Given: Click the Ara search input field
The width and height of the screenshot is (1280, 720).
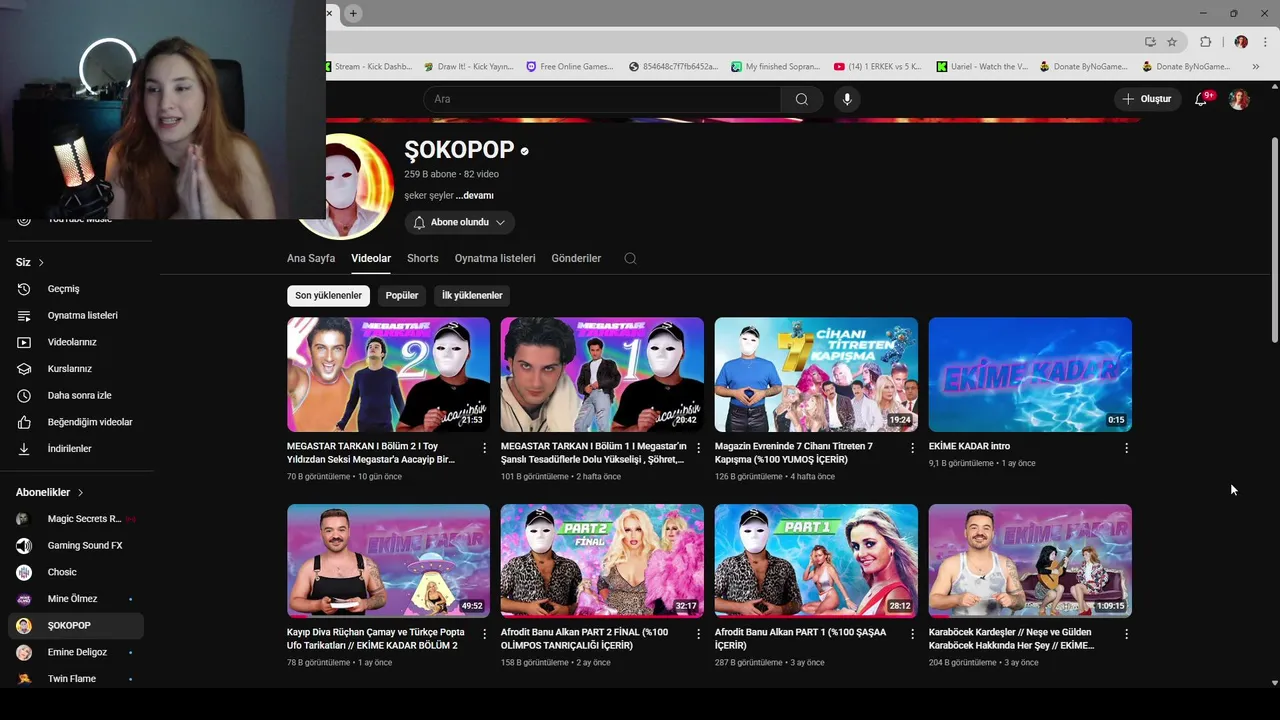Looking at the screenshot, I should coord(602,99).
